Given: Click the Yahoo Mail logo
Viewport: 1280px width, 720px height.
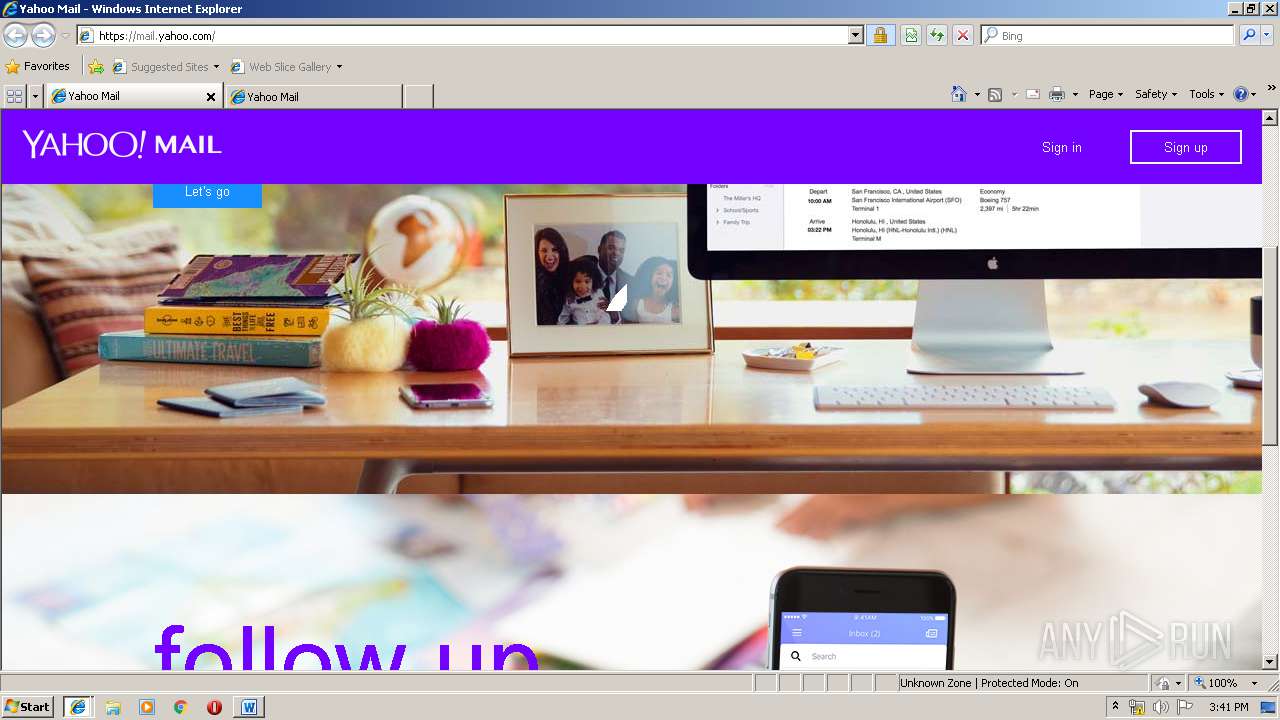Looking at the screenshot, I should (x=122, y=144).
